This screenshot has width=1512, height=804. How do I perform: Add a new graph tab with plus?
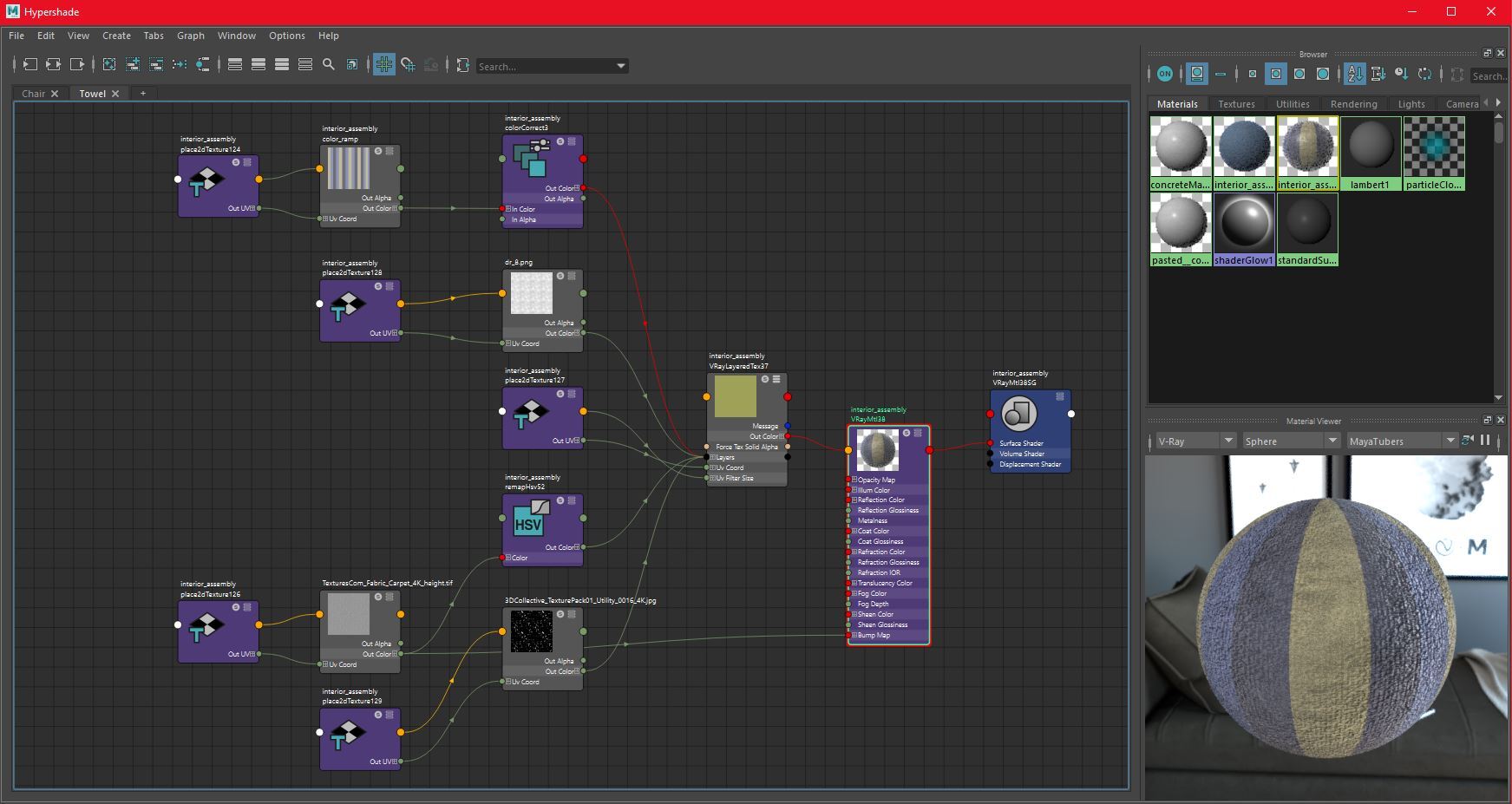click(143, 93)
